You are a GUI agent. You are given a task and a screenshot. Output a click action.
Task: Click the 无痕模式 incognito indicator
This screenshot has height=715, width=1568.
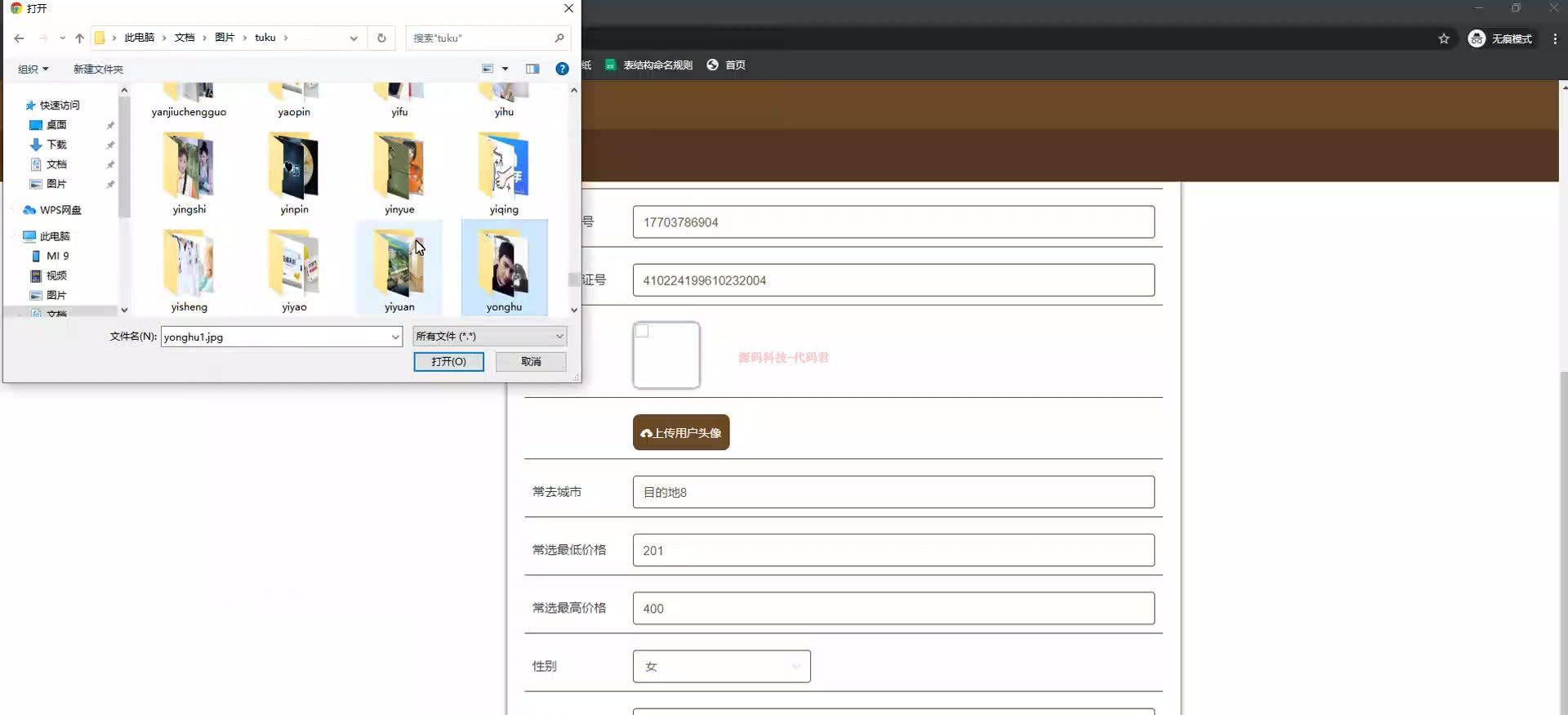(x=1500, y=38)
